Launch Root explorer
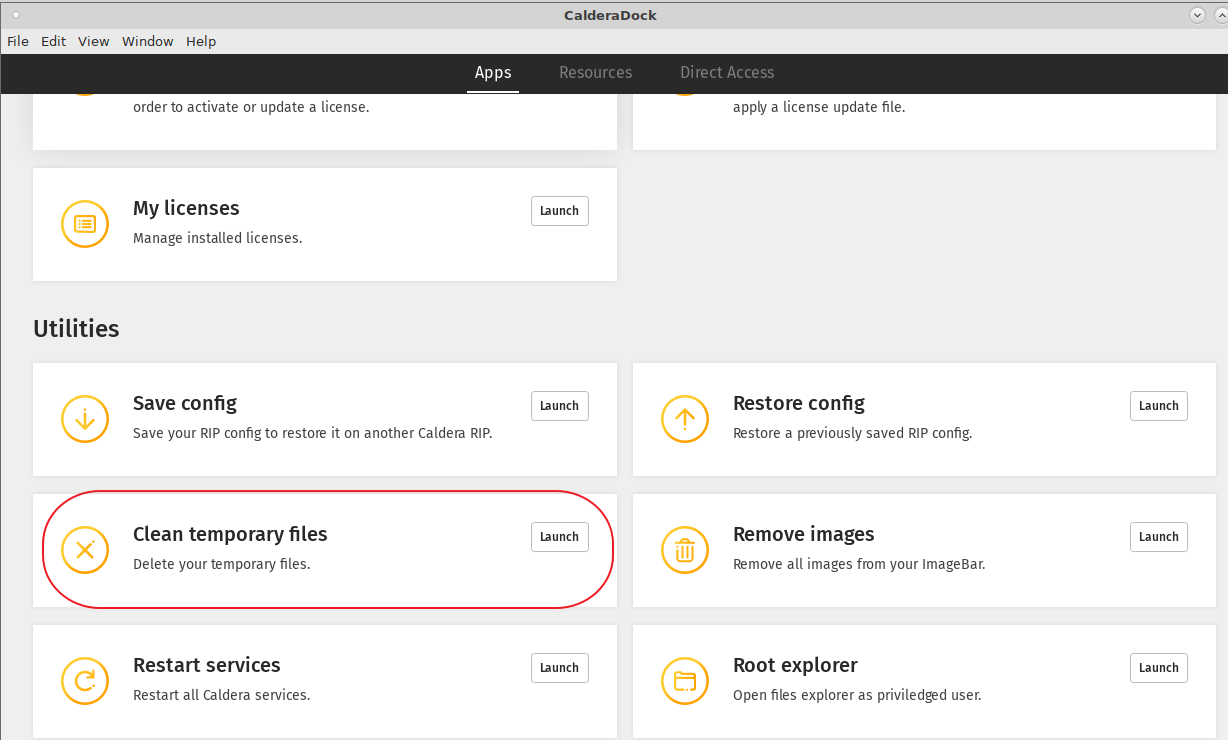The image size is (1228, 740). (1158, 668)
